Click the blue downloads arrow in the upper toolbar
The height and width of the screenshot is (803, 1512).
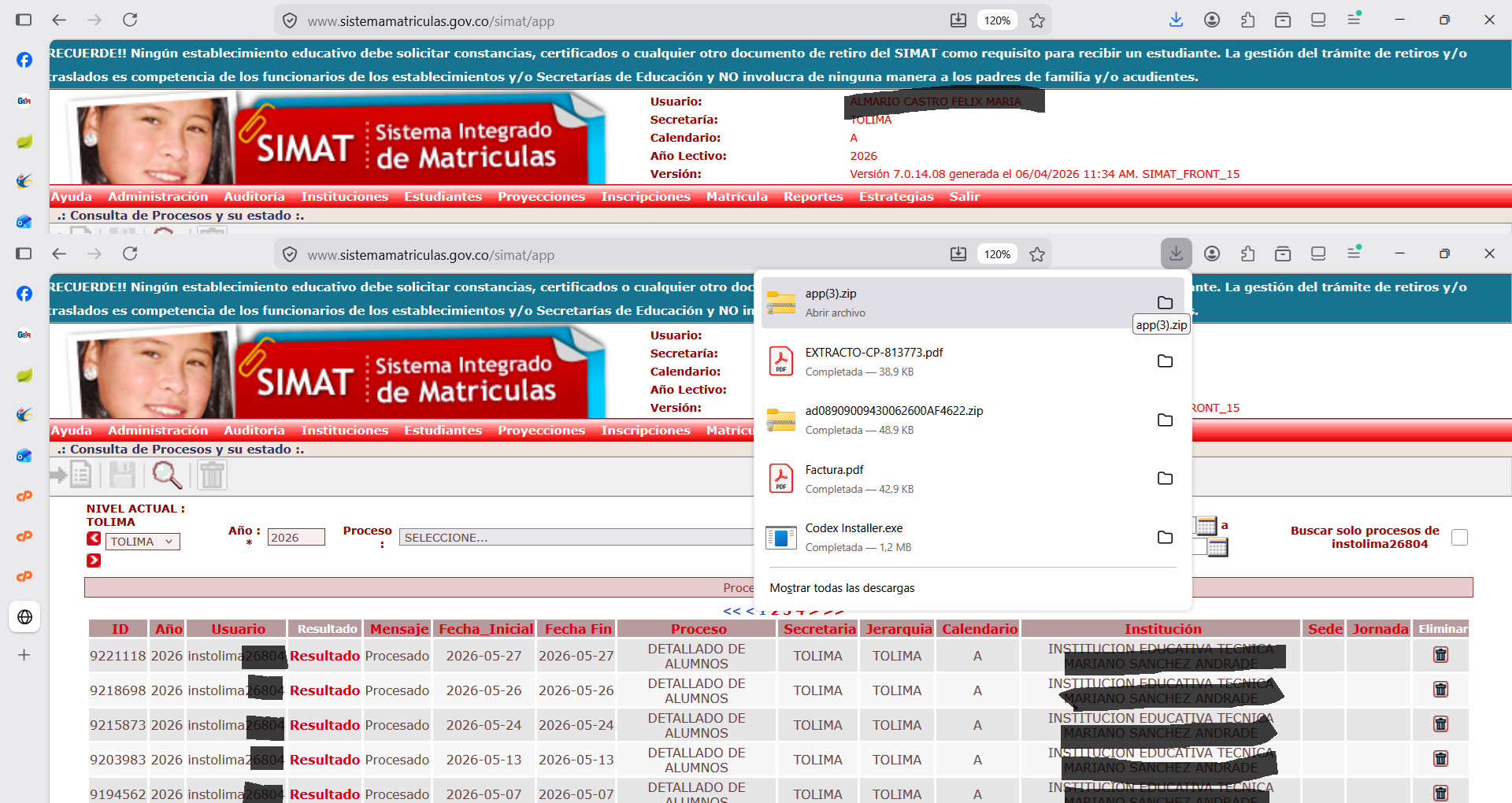1176,20
